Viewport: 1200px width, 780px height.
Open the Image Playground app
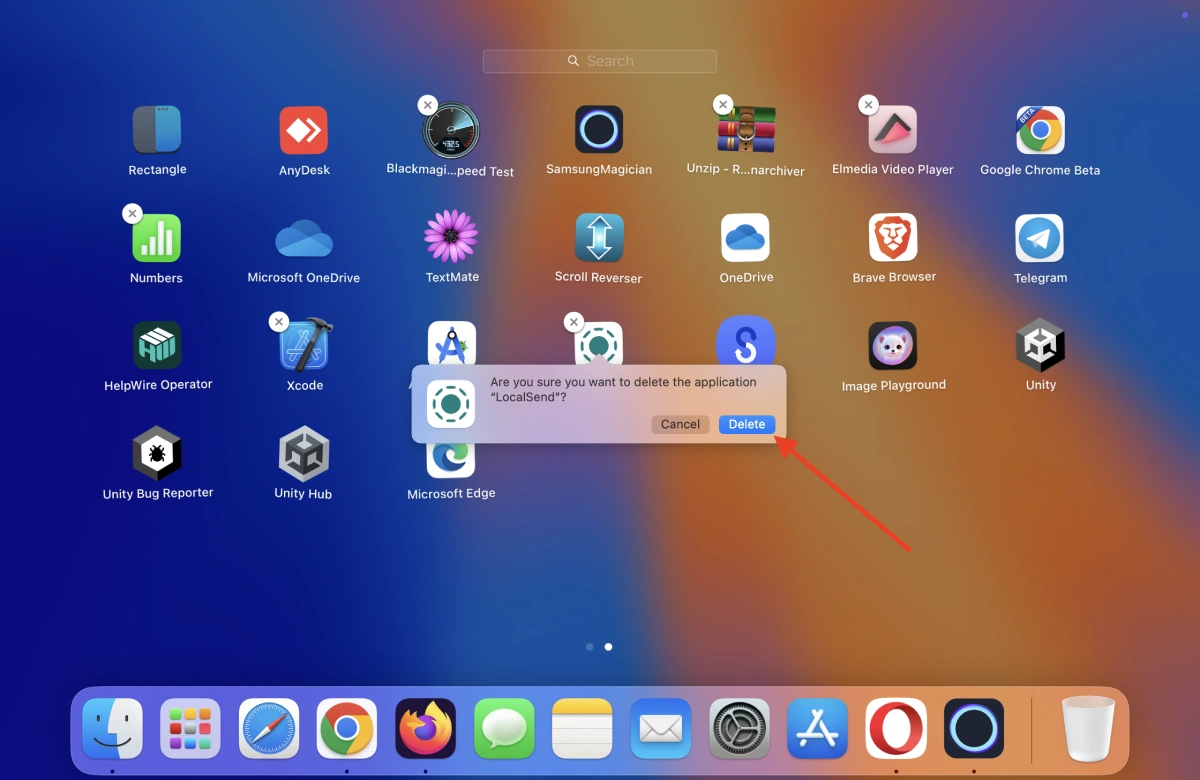pyautogui.click(x=893, y=346)
